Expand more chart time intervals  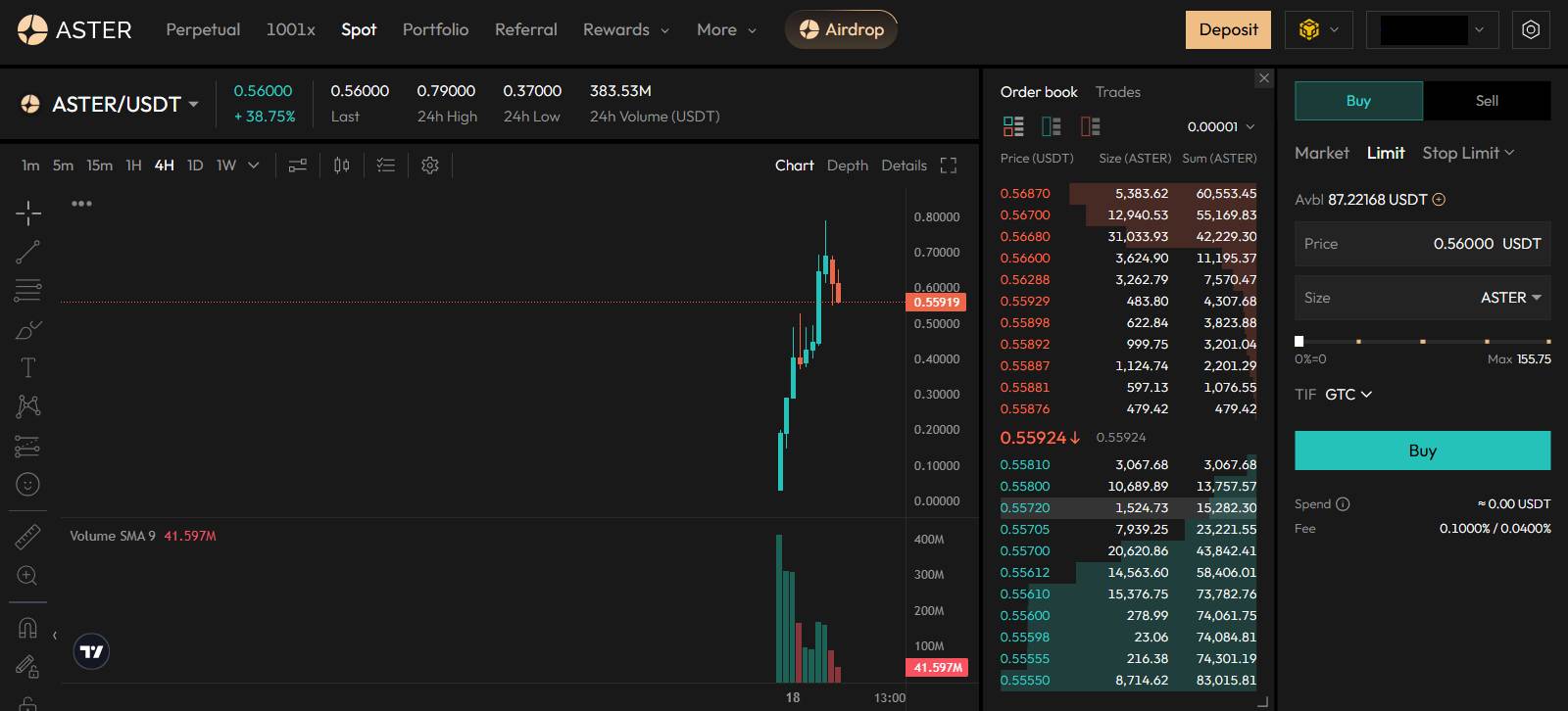[x=254, y=166]
